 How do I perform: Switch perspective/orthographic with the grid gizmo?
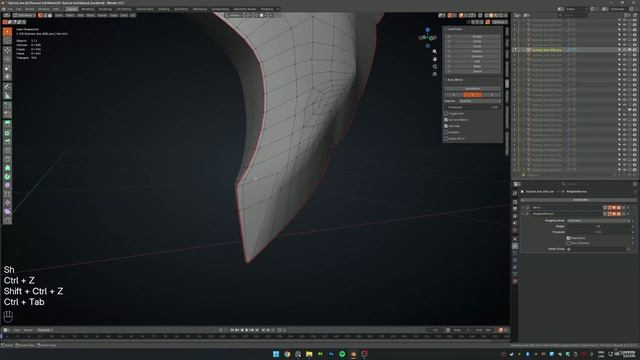tap(434, 74)
